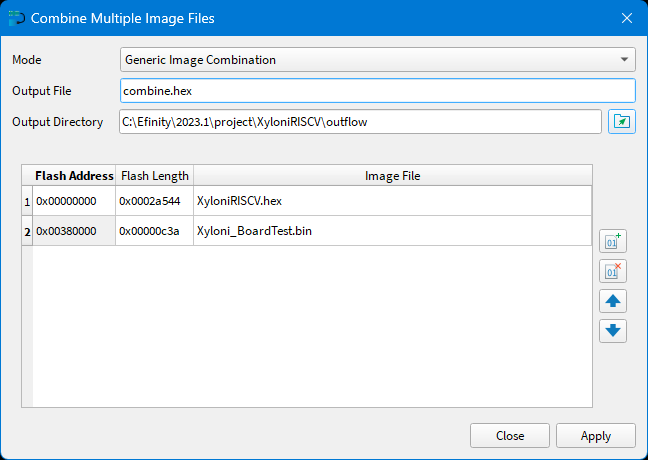Click the Apply button

tap(596, 436)
